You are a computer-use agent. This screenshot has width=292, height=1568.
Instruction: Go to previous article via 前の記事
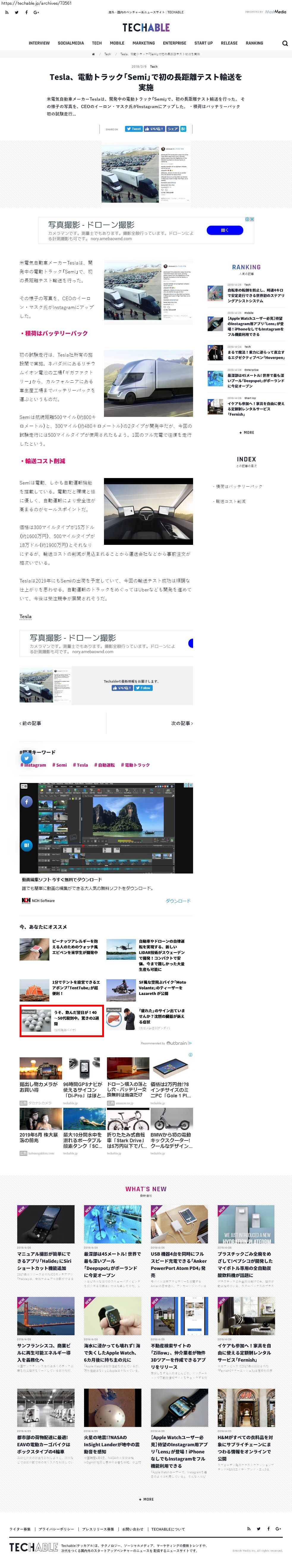[31, 723]
